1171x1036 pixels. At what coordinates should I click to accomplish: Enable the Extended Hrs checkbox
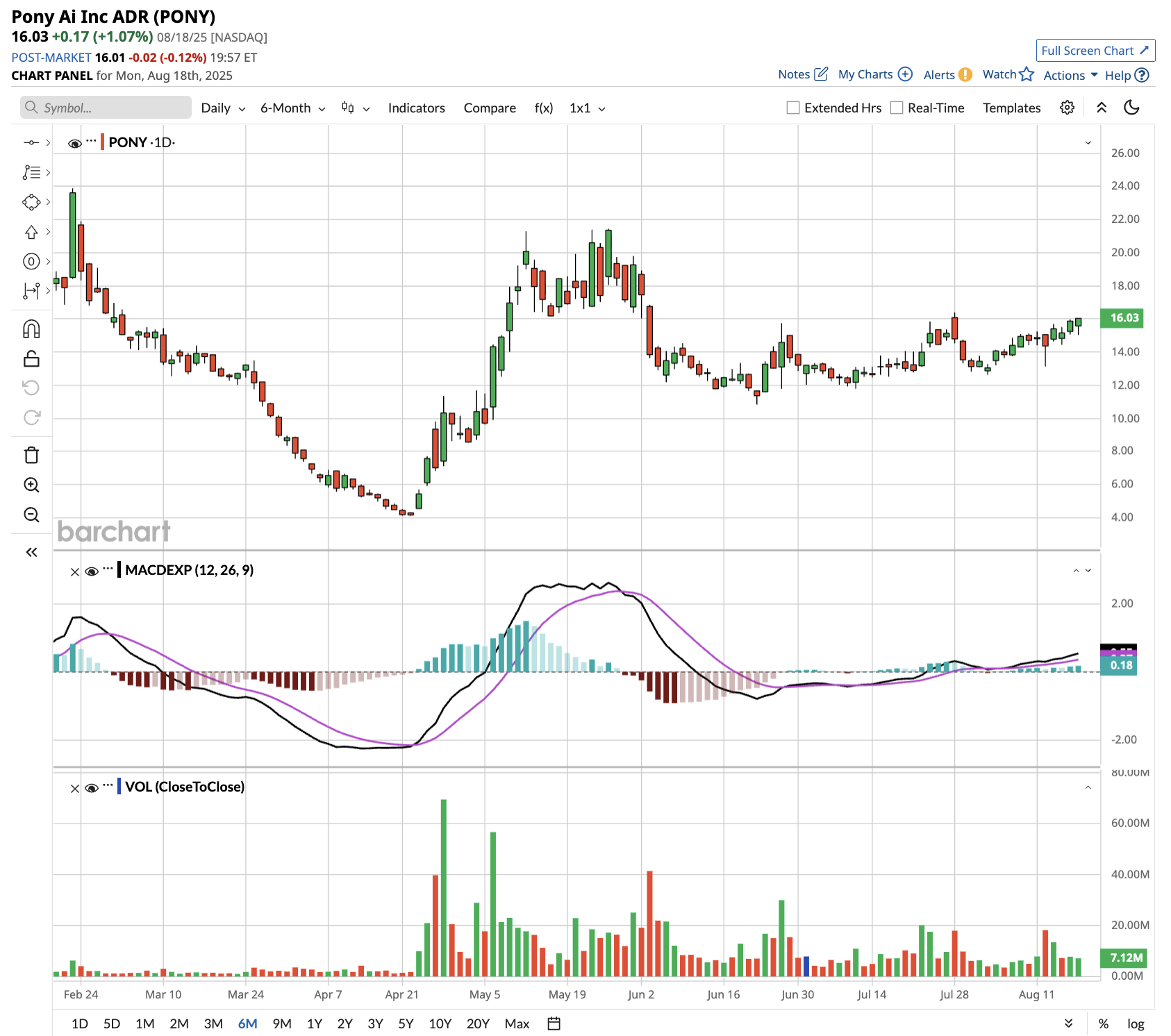(792, 108)
